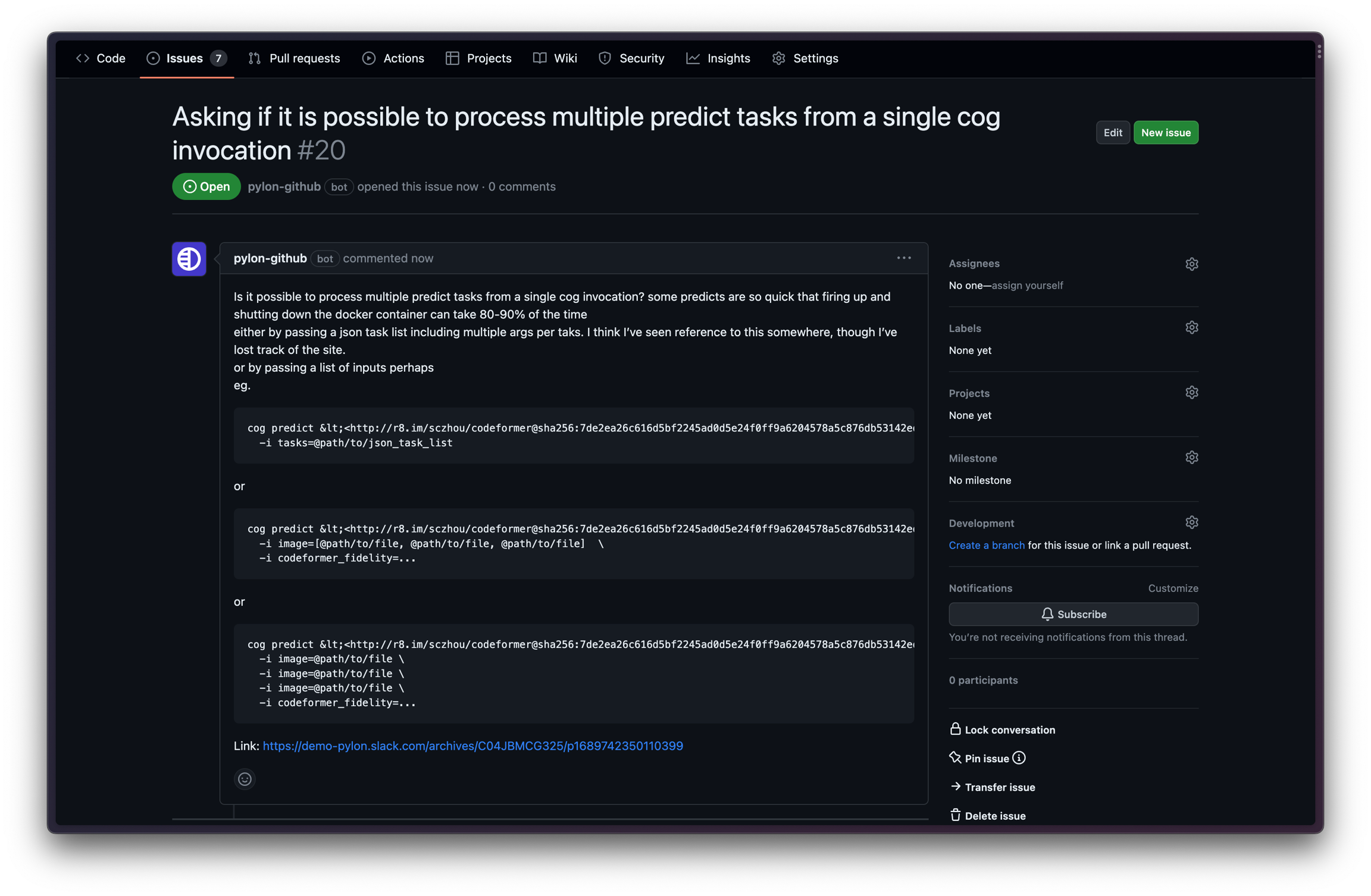The height and width of the screenshot is (896, 1371).
Task: Open the Labels gear settings
Action: tap(1191, 328)
